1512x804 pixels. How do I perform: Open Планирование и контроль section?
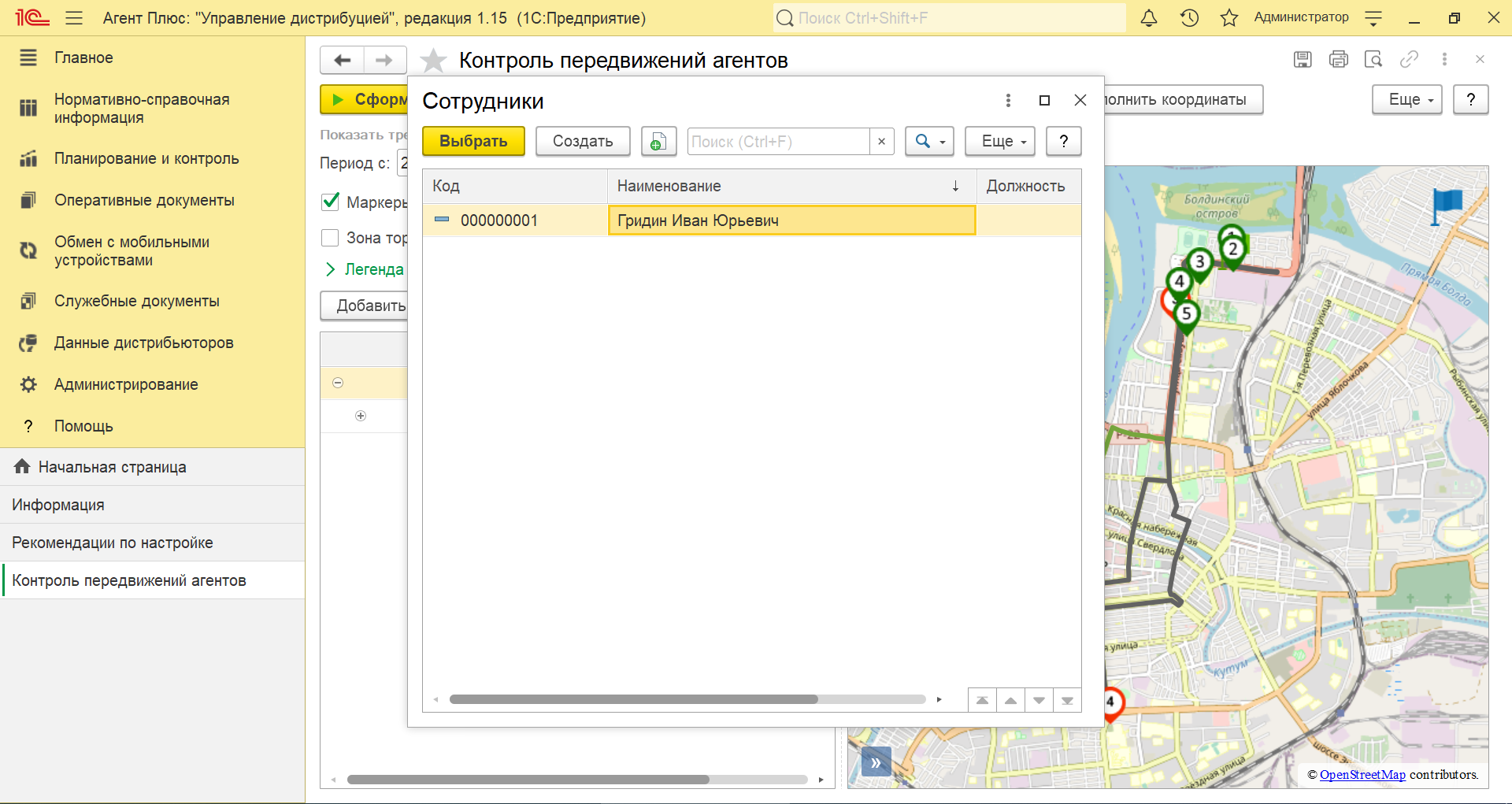coord(146,158)
